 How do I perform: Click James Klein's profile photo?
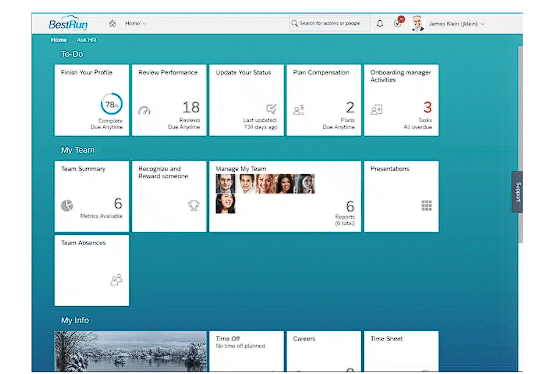(x=417, y=23)
